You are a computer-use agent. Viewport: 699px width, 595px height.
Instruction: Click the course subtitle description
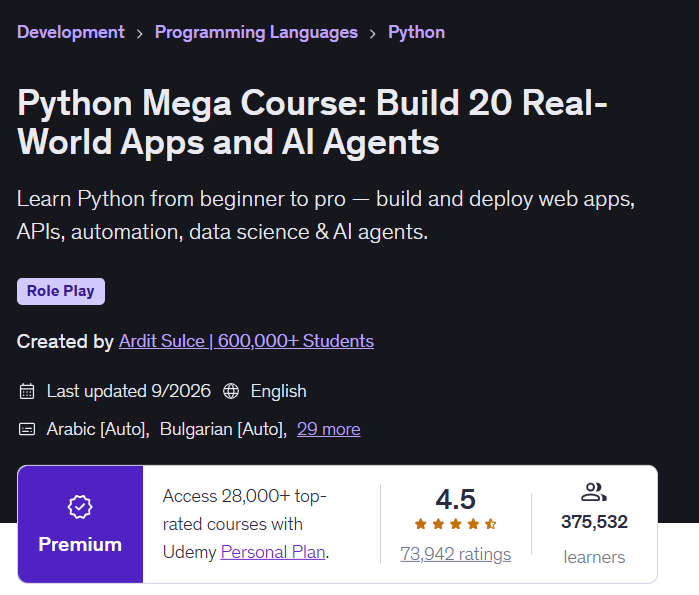(x=326, y=215)
